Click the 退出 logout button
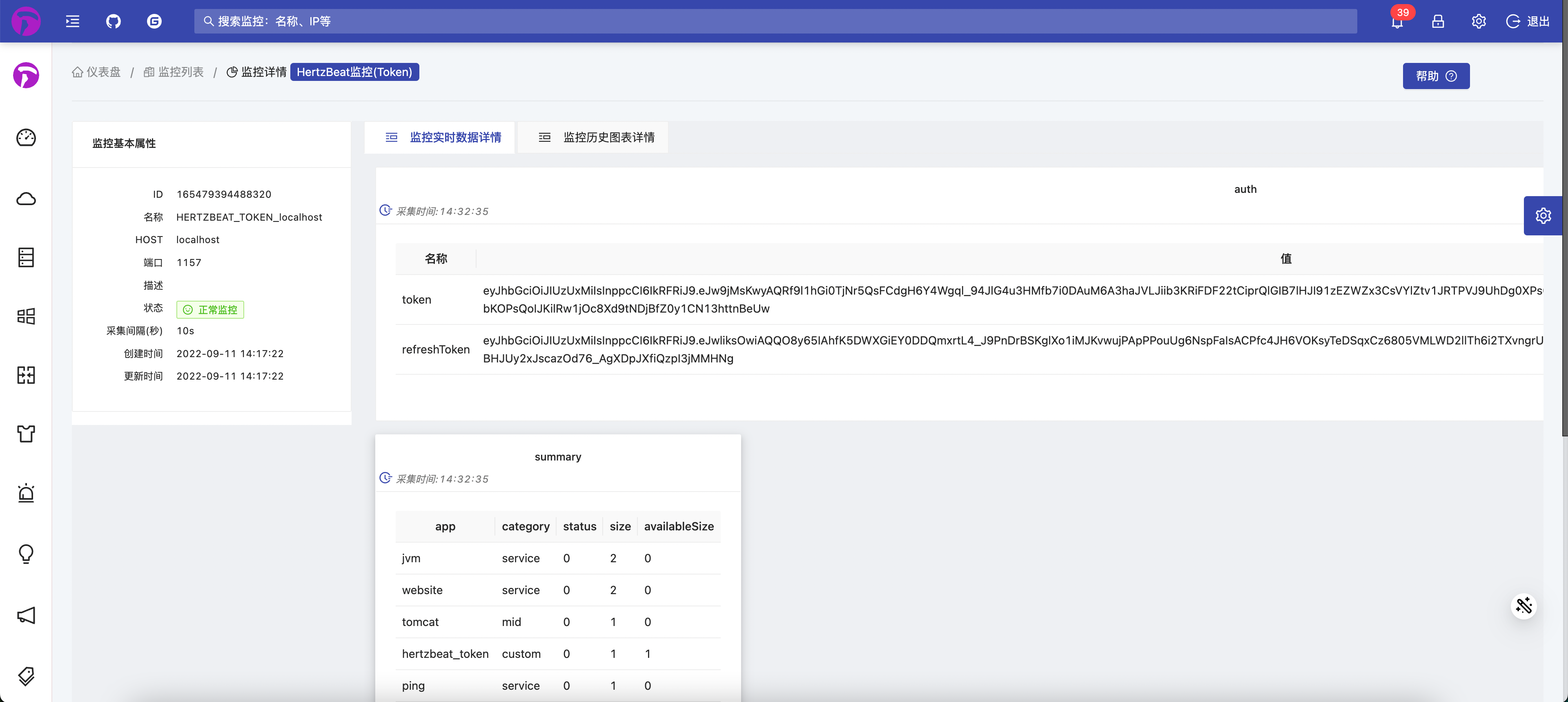The width and height of the screenshot is (1568, 702). [x=1528, y=21]
